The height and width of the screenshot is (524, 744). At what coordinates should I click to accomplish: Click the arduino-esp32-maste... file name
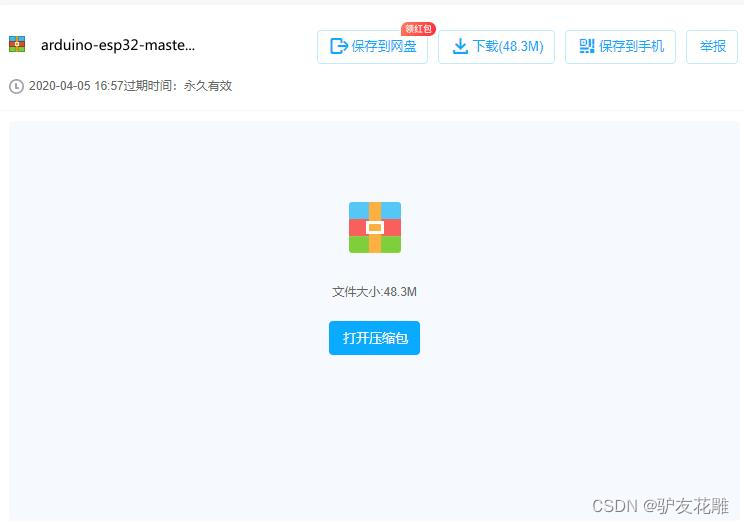pos(118,45)
